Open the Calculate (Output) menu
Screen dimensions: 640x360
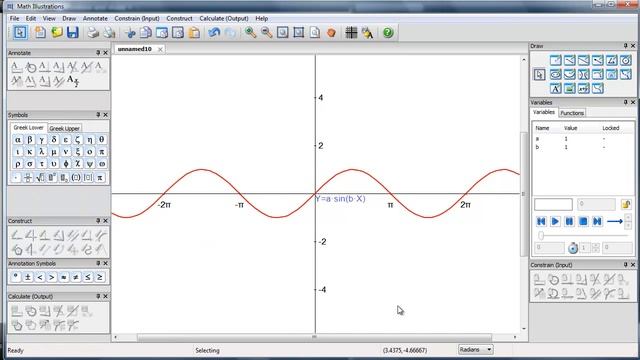(x=224, y=18)
